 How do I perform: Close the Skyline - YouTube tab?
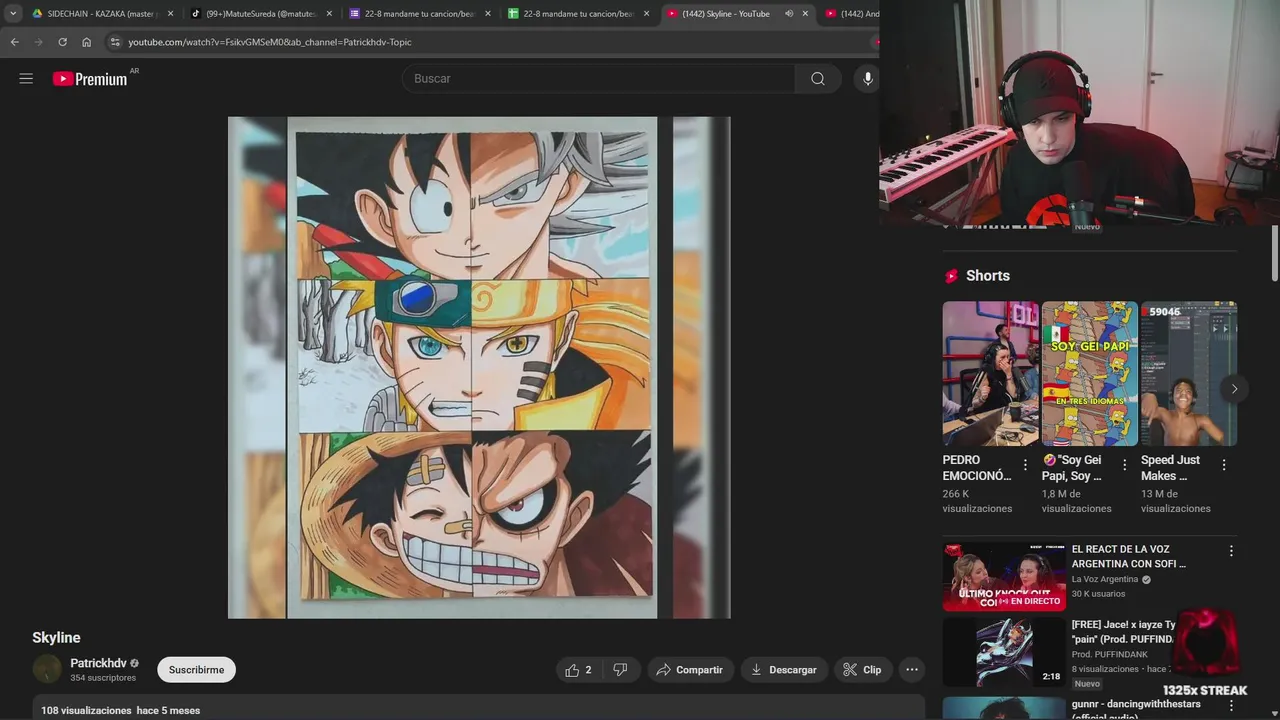pos(805,14)
